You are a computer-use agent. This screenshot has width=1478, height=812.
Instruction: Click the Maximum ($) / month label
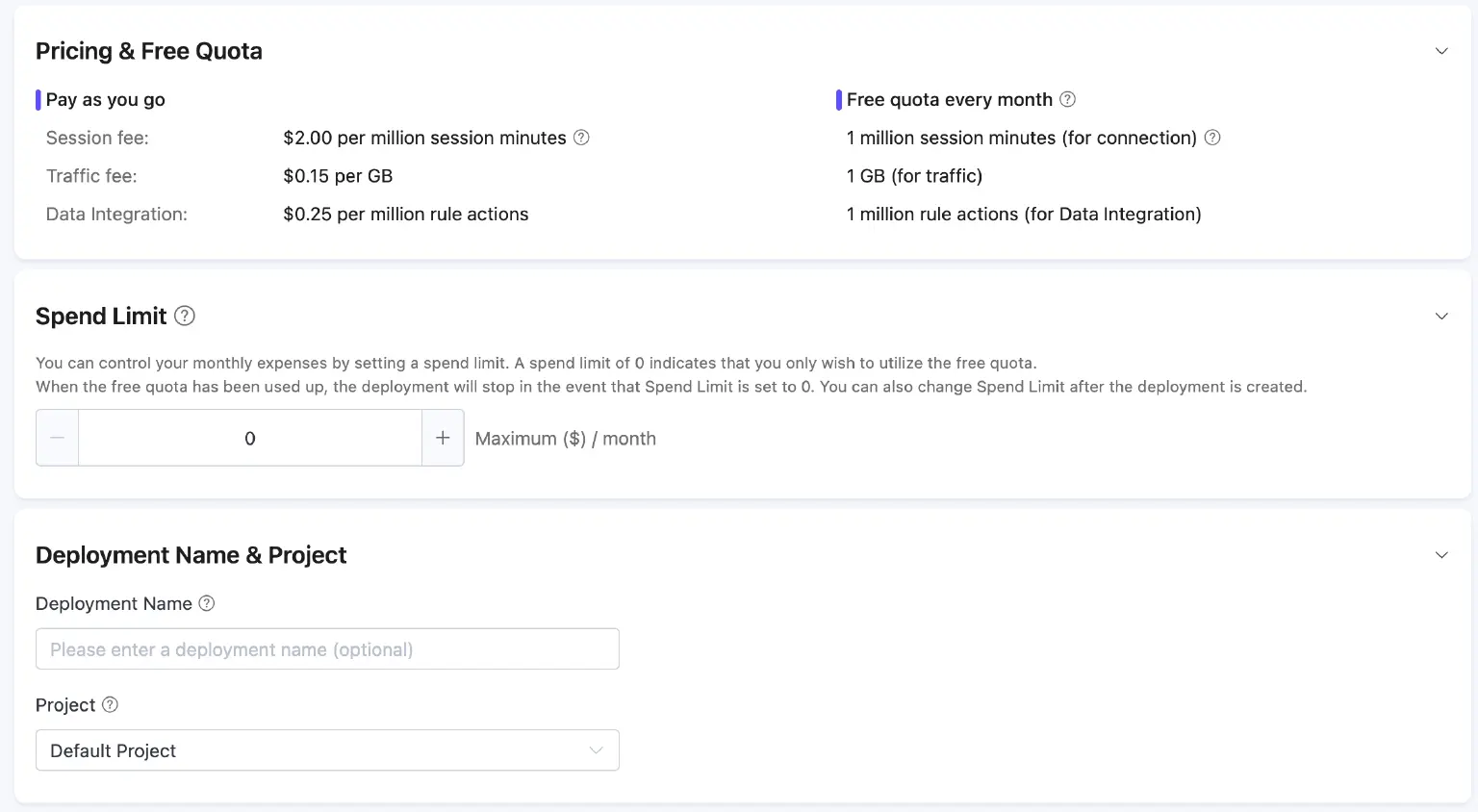click(x=565, y=439)
